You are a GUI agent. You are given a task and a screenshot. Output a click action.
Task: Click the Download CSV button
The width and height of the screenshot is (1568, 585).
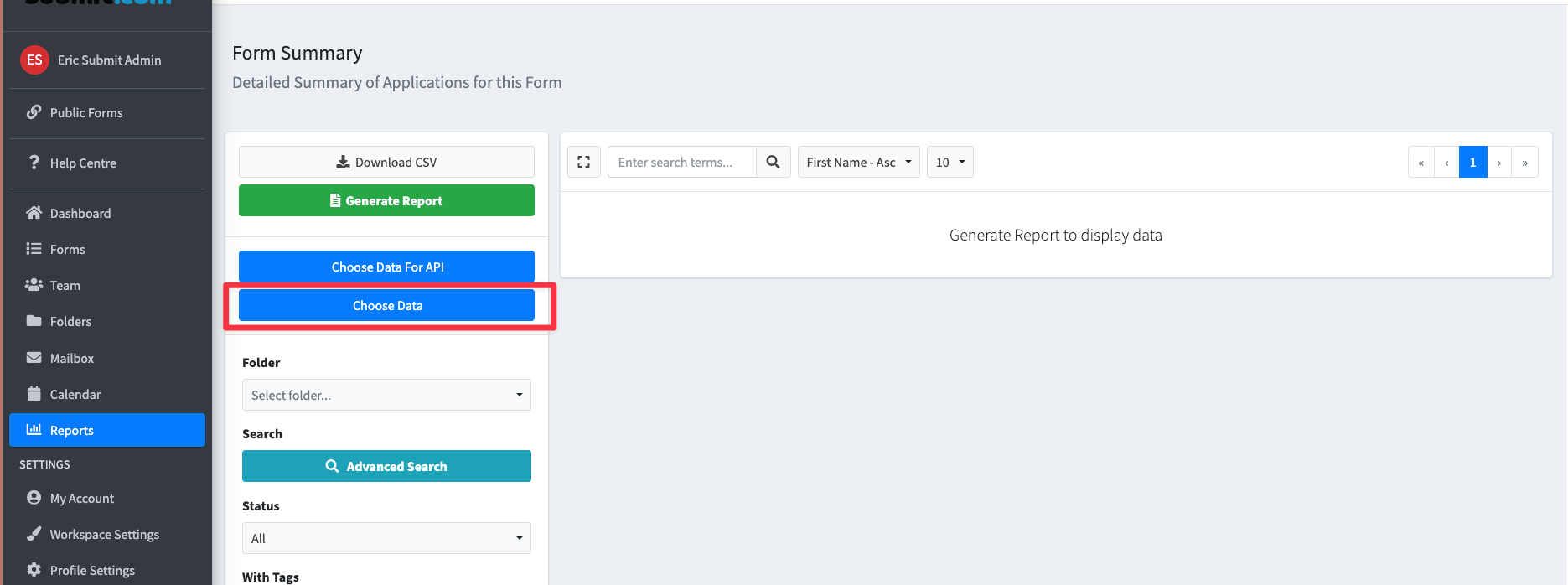pyautogui.click(x=386, y=162)
